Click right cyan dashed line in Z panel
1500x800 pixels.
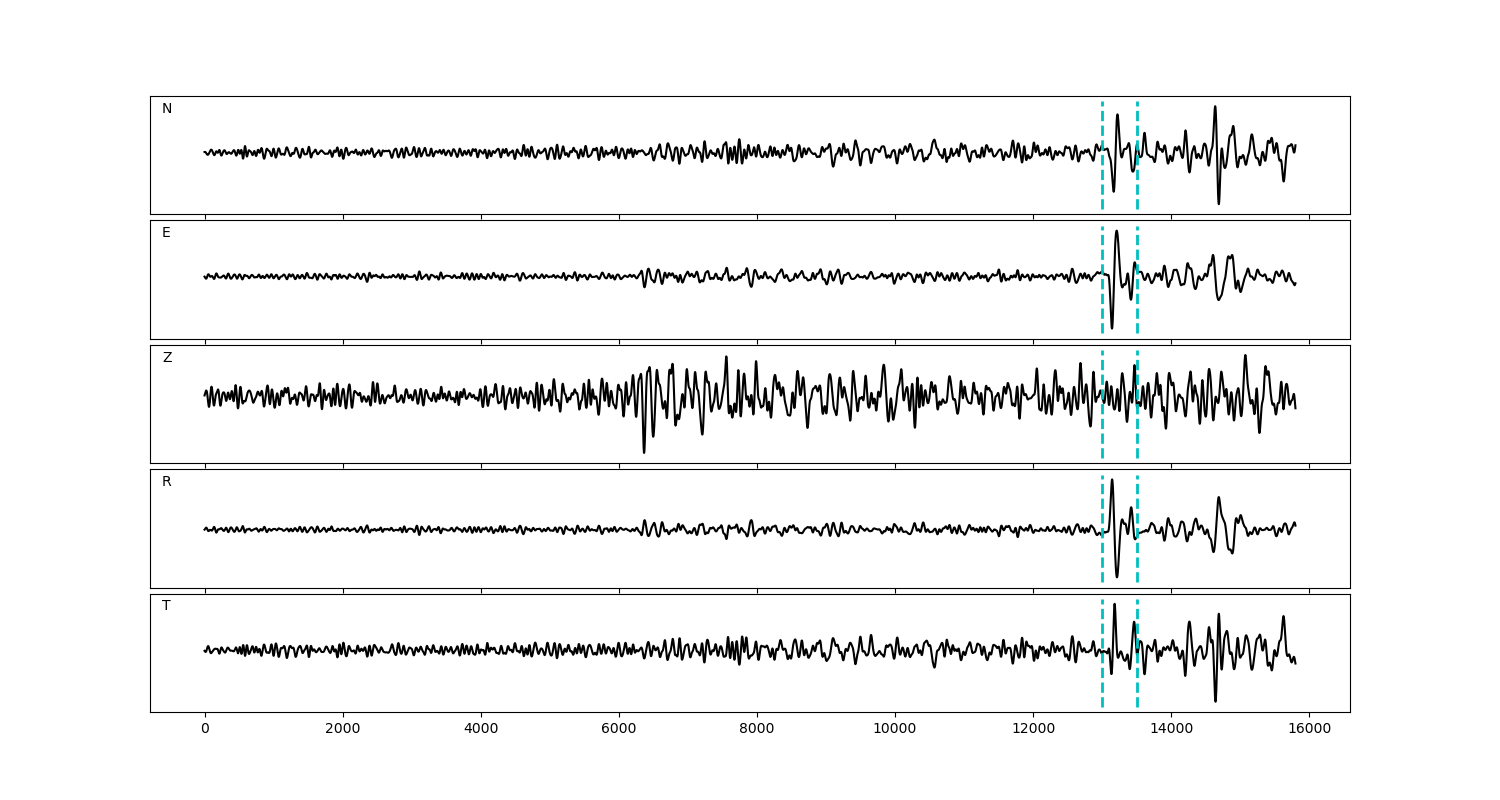[1137, 430]
